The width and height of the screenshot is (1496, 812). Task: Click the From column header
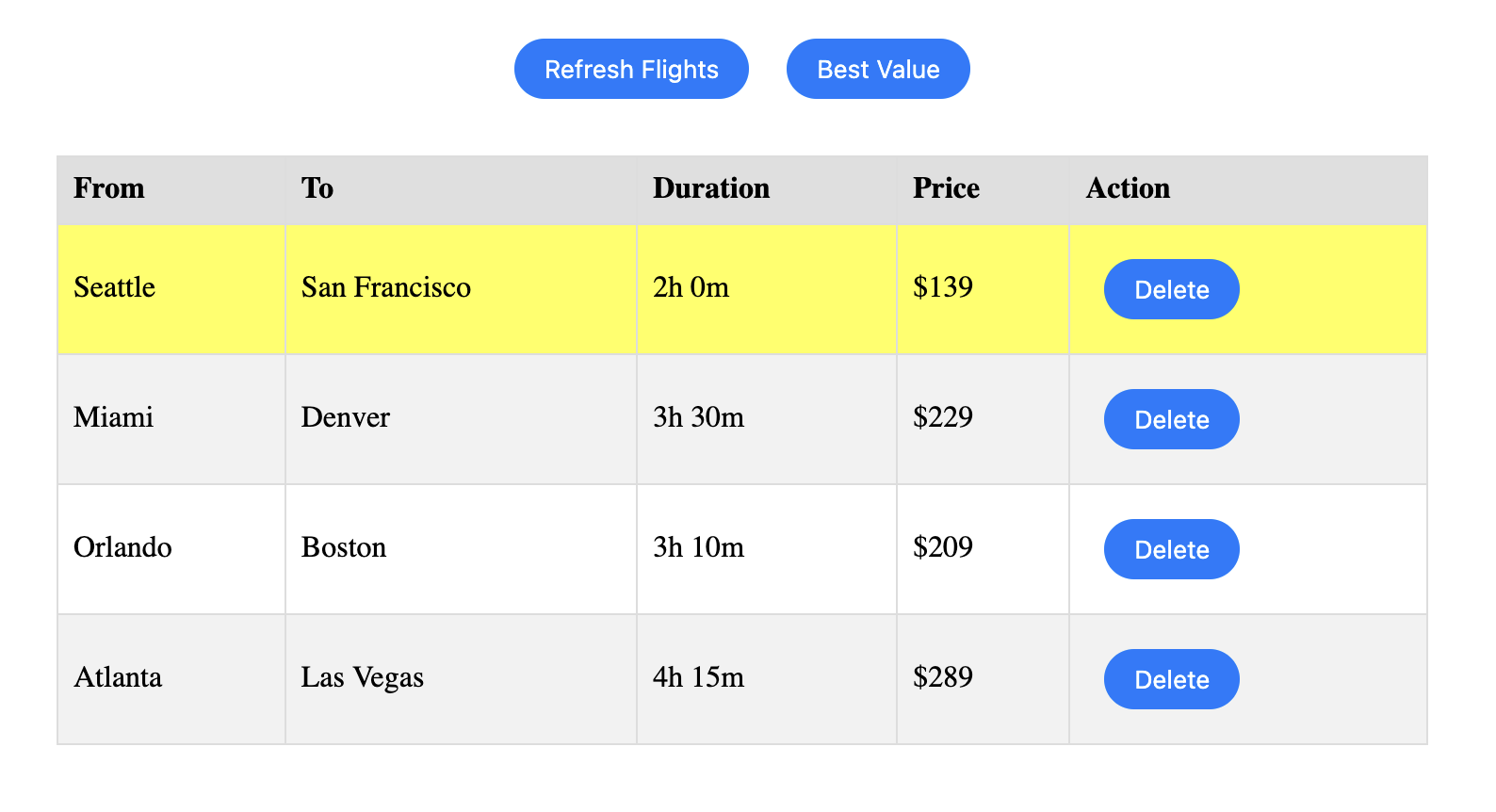[x=109, y=188]
